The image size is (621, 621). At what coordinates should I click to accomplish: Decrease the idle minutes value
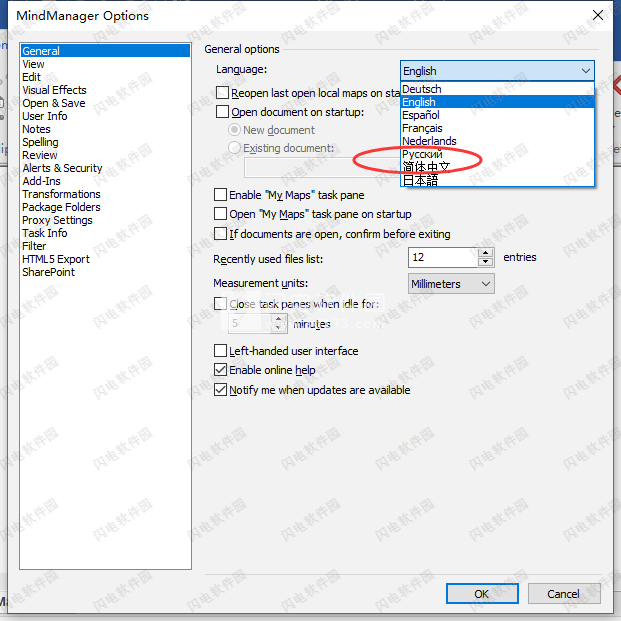(x=279, y=328)
